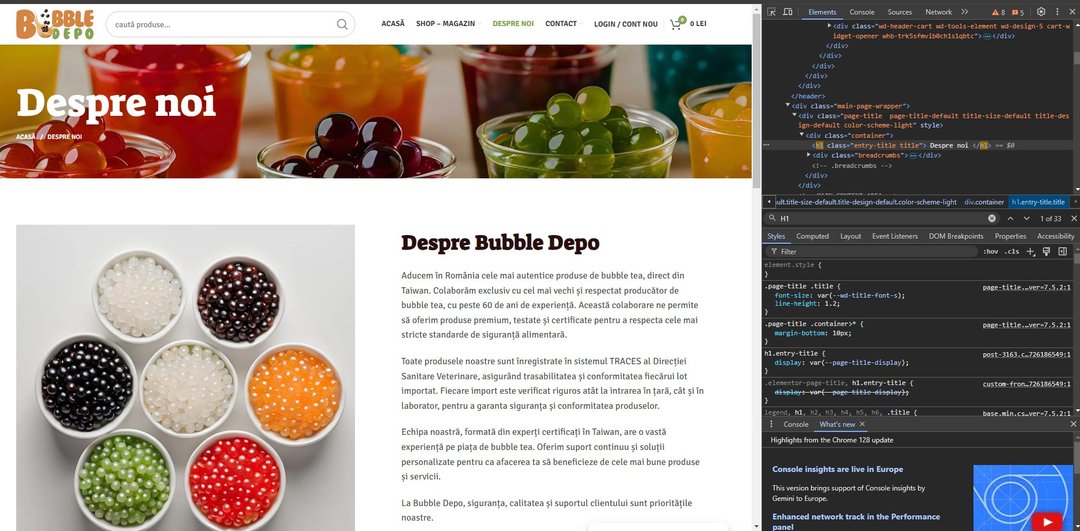Viewport: 1080px width, 531px height.
Task: Click the shopping cart icon
Action: tap(676, 23)
